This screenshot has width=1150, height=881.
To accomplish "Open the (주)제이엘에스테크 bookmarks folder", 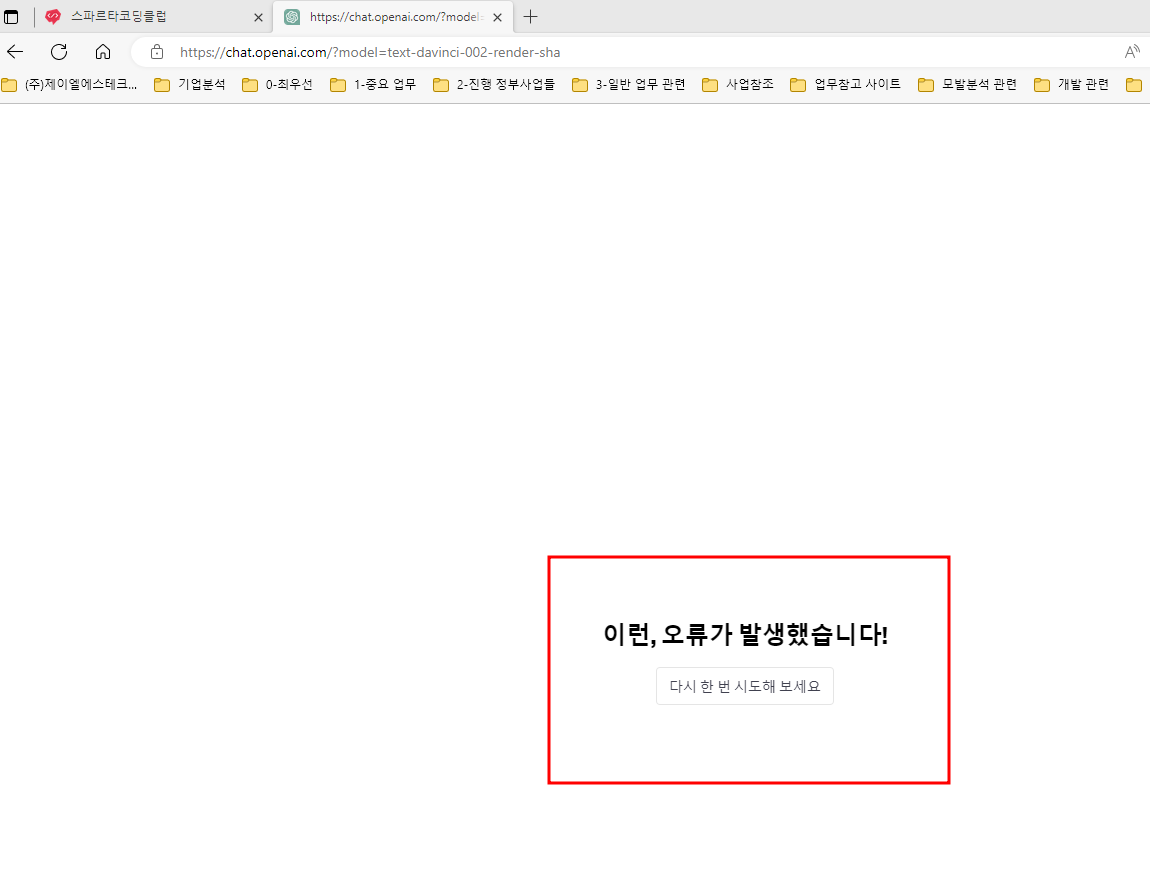I will tap(70, 84).
